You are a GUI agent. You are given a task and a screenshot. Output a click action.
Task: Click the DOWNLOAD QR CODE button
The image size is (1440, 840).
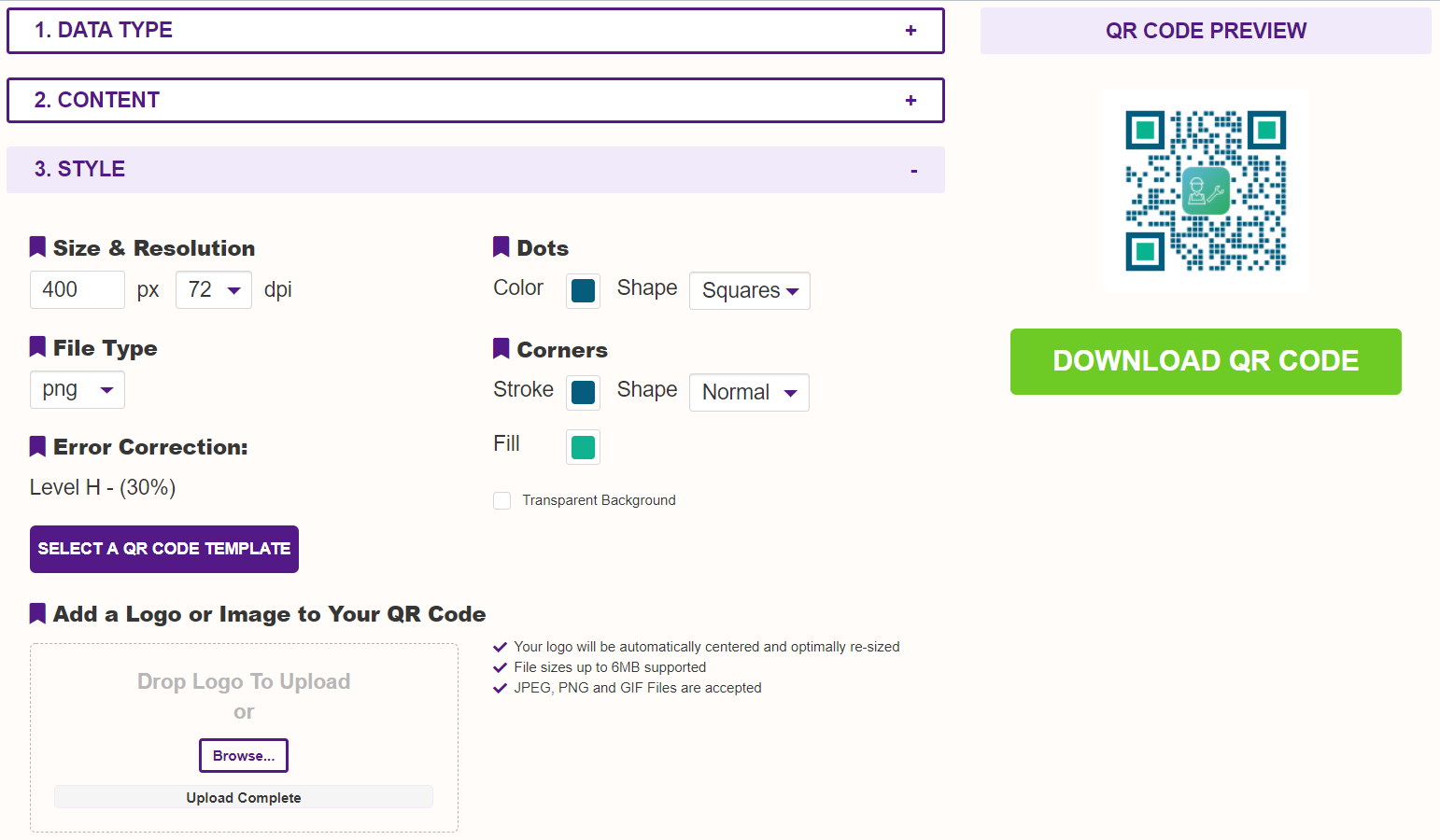click(x=1206, y=361)
